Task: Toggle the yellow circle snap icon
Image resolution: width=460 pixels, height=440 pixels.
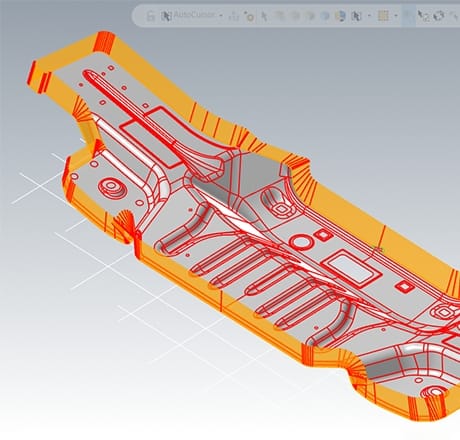Action: (x=249, y=16)
